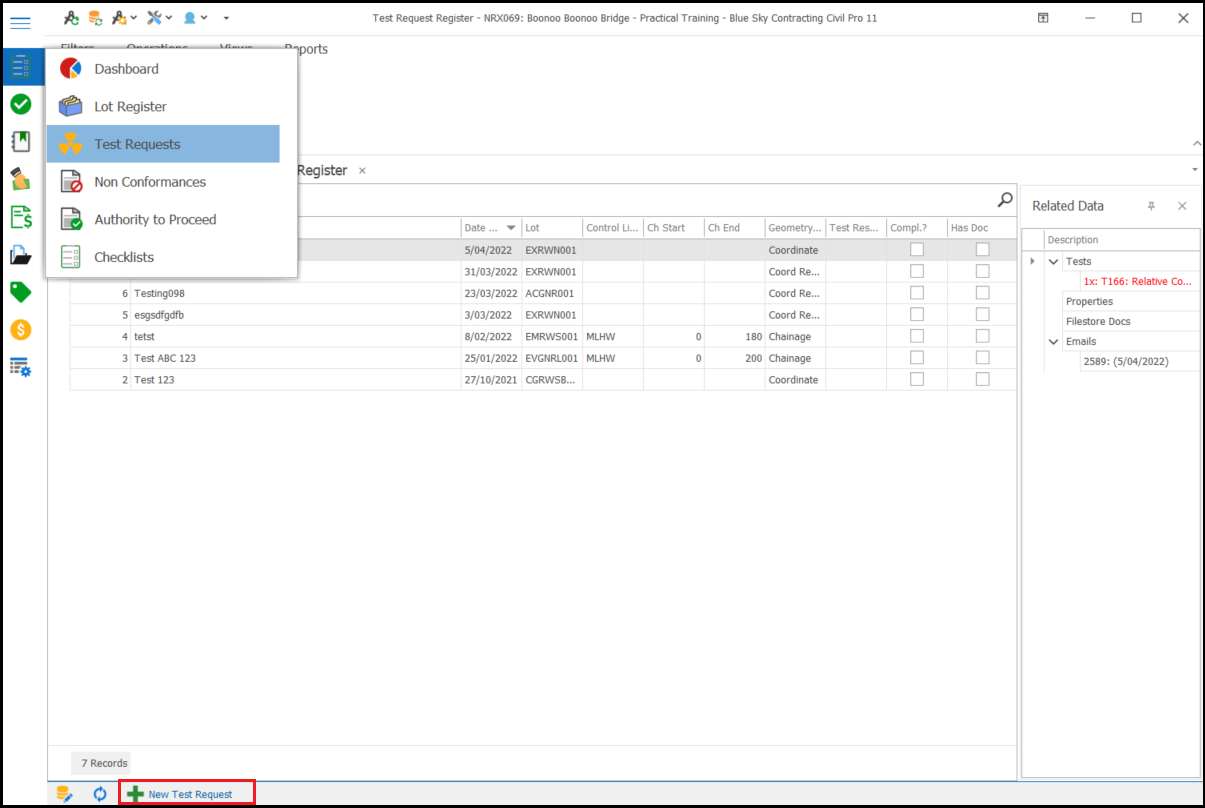The image size is (1205, 808).
Task: Collapse the Emails tree node
Action: pos(1053,342)
